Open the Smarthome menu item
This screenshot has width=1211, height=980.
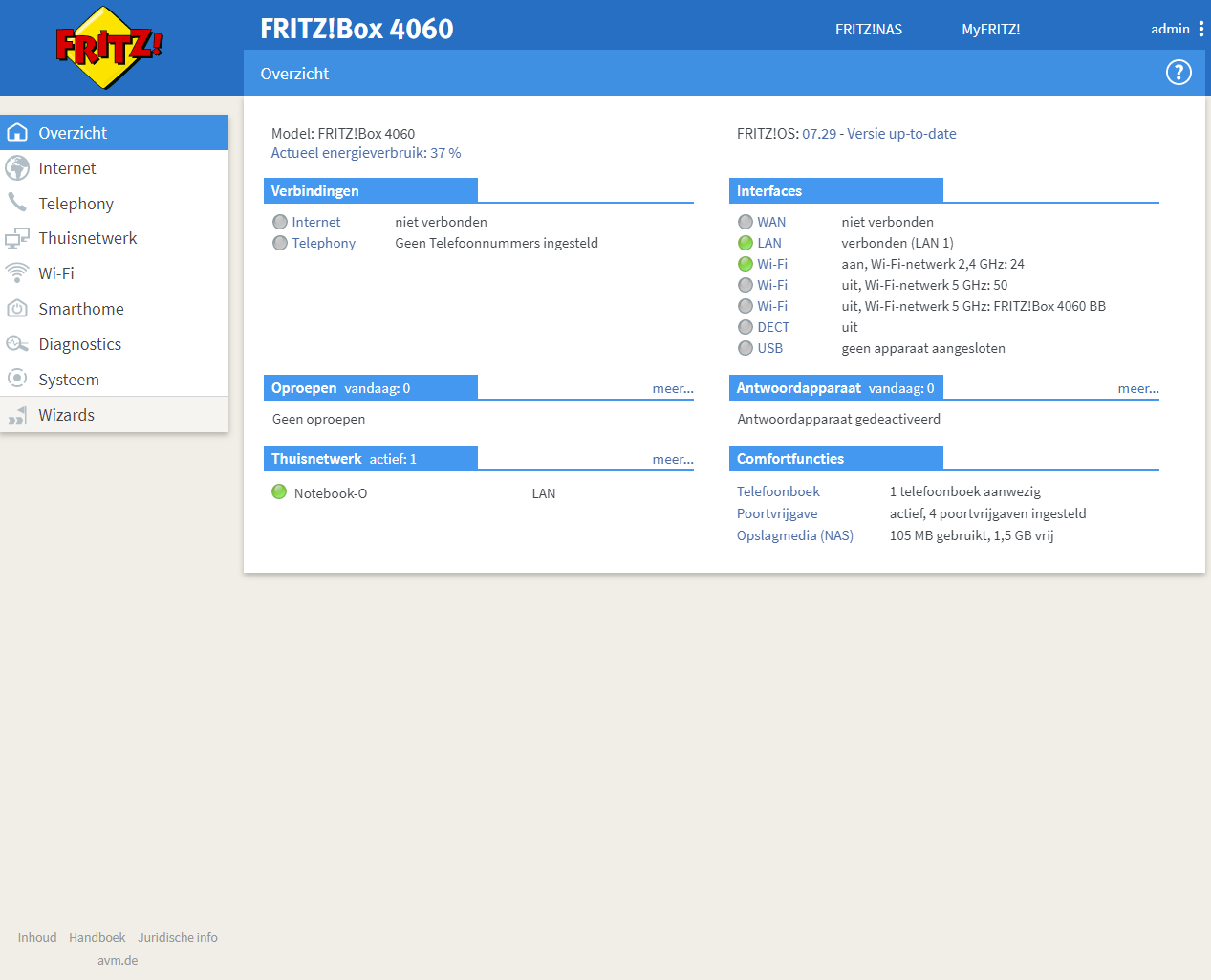click(115, 309)
